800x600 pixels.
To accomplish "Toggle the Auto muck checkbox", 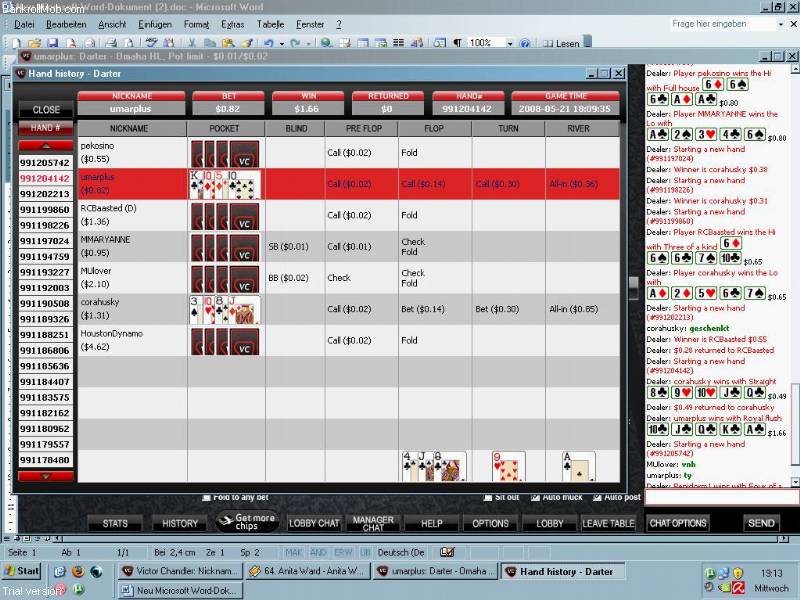I will pos(535,497).
